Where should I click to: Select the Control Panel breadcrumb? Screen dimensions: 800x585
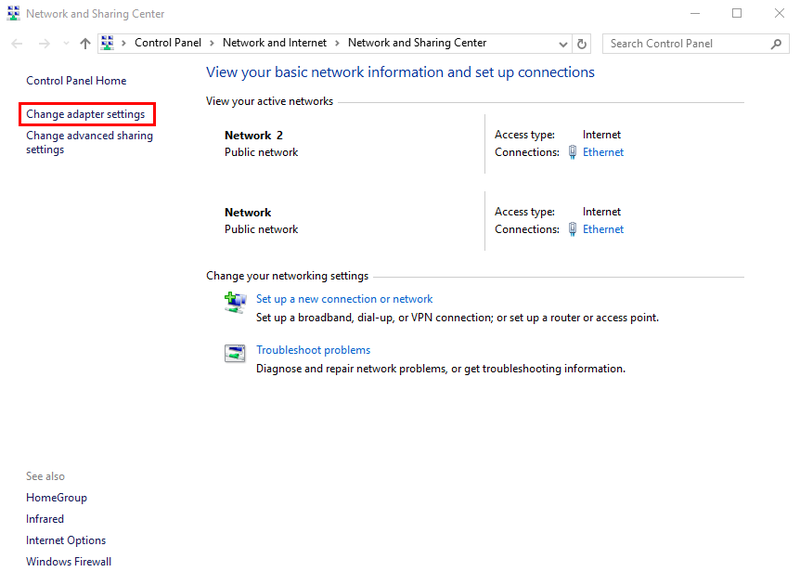(x=168, y=43)
